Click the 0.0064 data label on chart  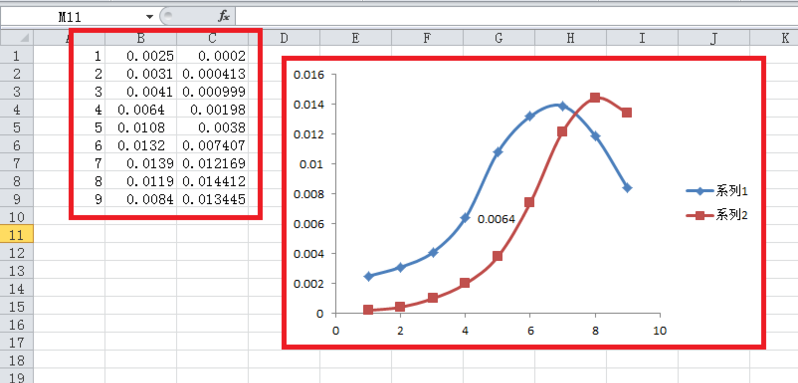[496, 219]
